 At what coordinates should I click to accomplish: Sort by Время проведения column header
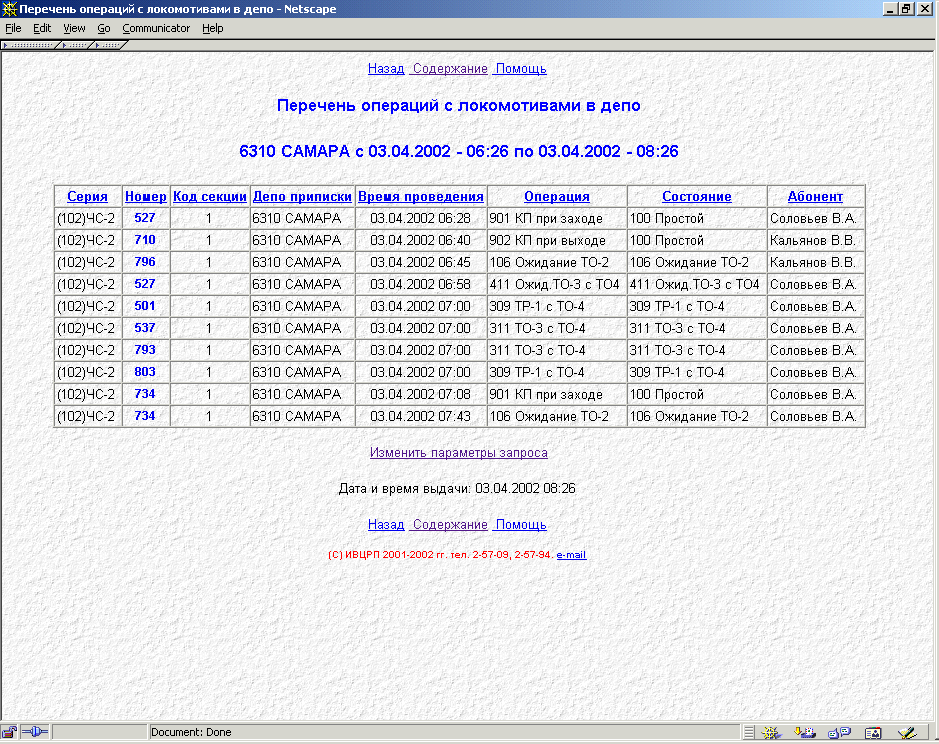[421, 196]
